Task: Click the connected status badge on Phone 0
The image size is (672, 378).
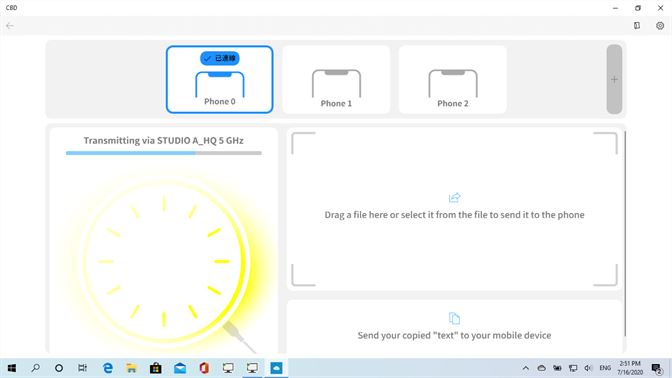Action: click(219, 58)
